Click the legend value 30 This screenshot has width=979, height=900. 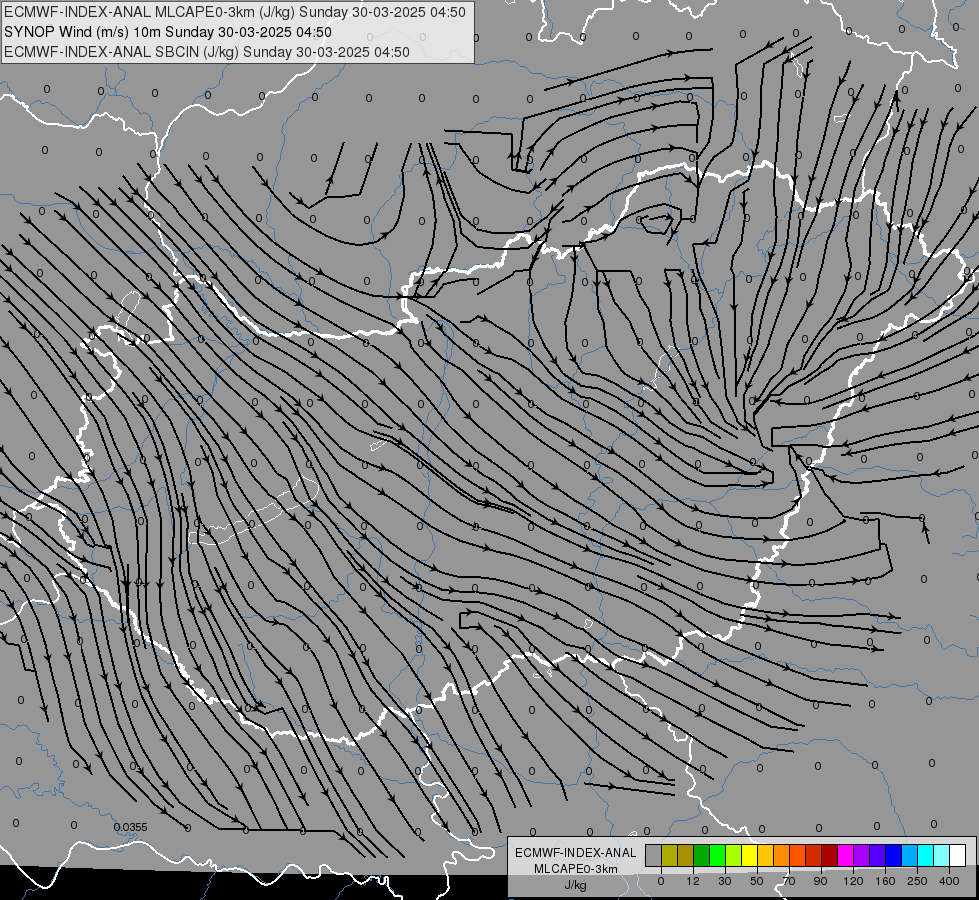[725, 881]
